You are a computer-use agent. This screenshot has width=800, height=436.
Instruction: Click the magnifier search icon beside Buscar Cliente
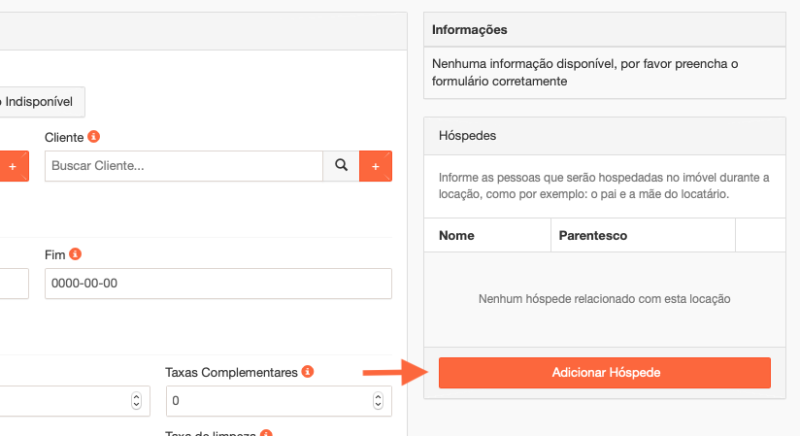tap(340, 166)
